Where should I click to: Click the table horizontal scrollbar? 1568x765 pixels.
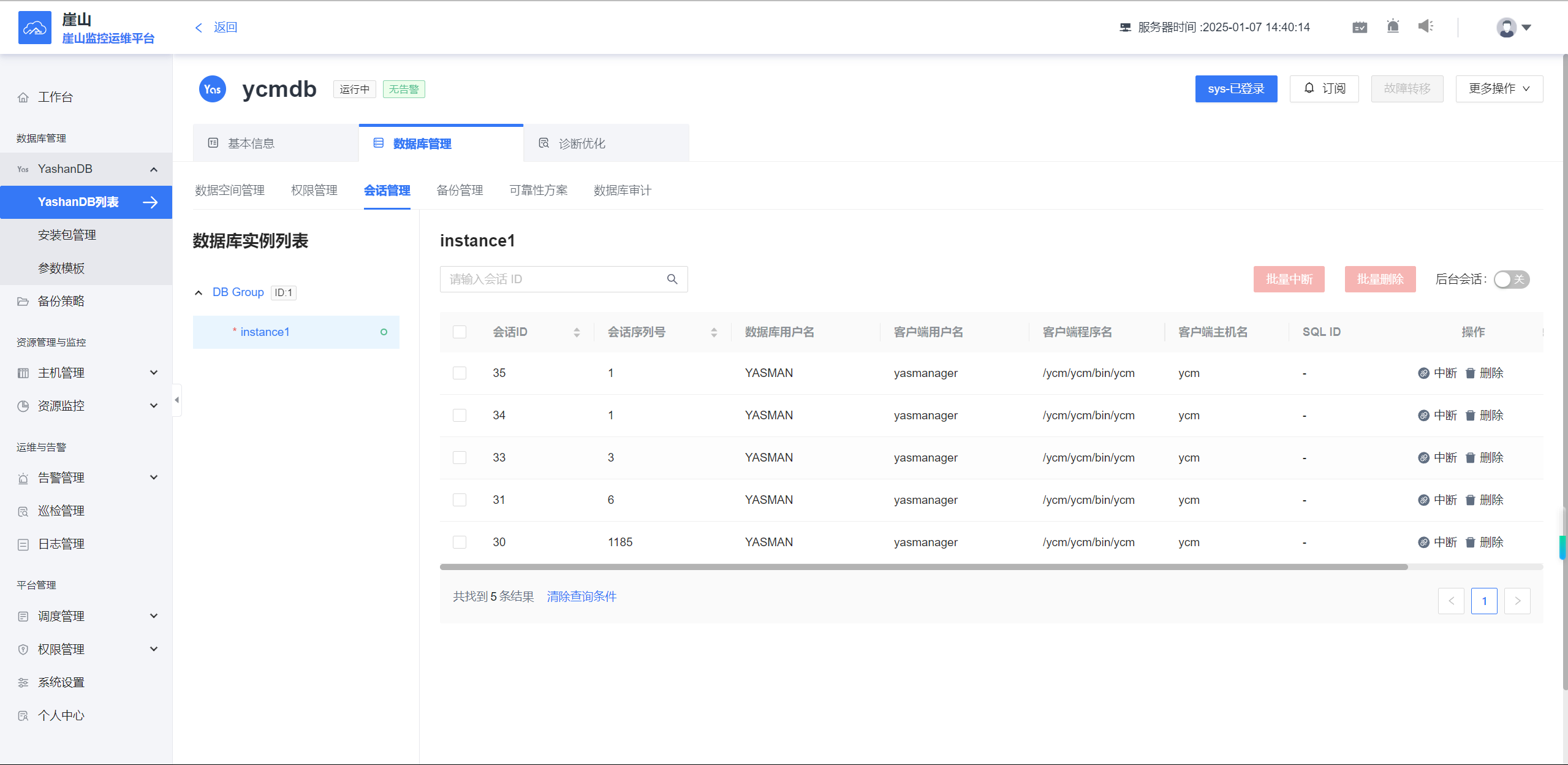[923, 567]
